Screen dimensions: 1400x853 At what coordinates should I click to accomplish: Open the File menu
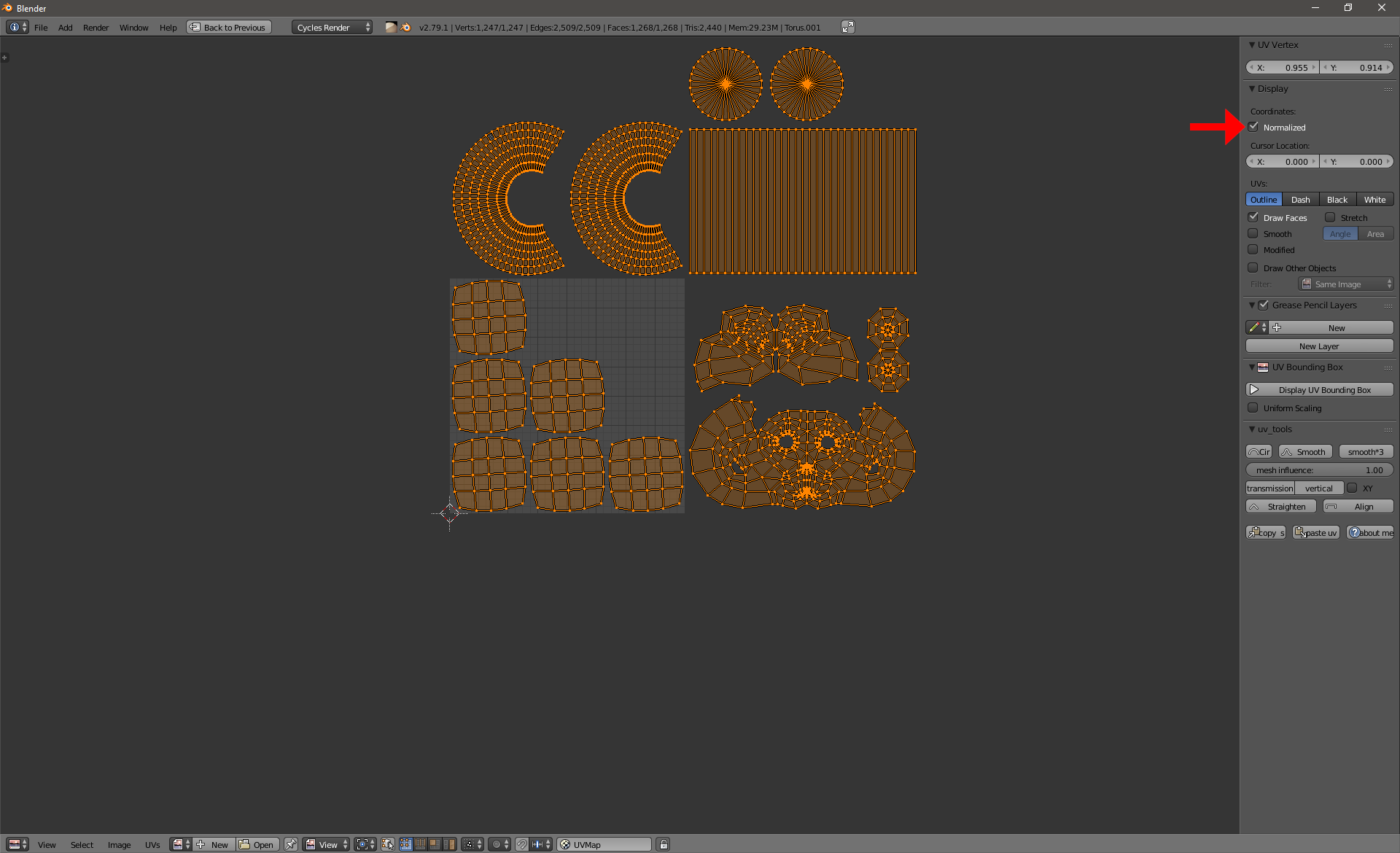pos(41,28)
